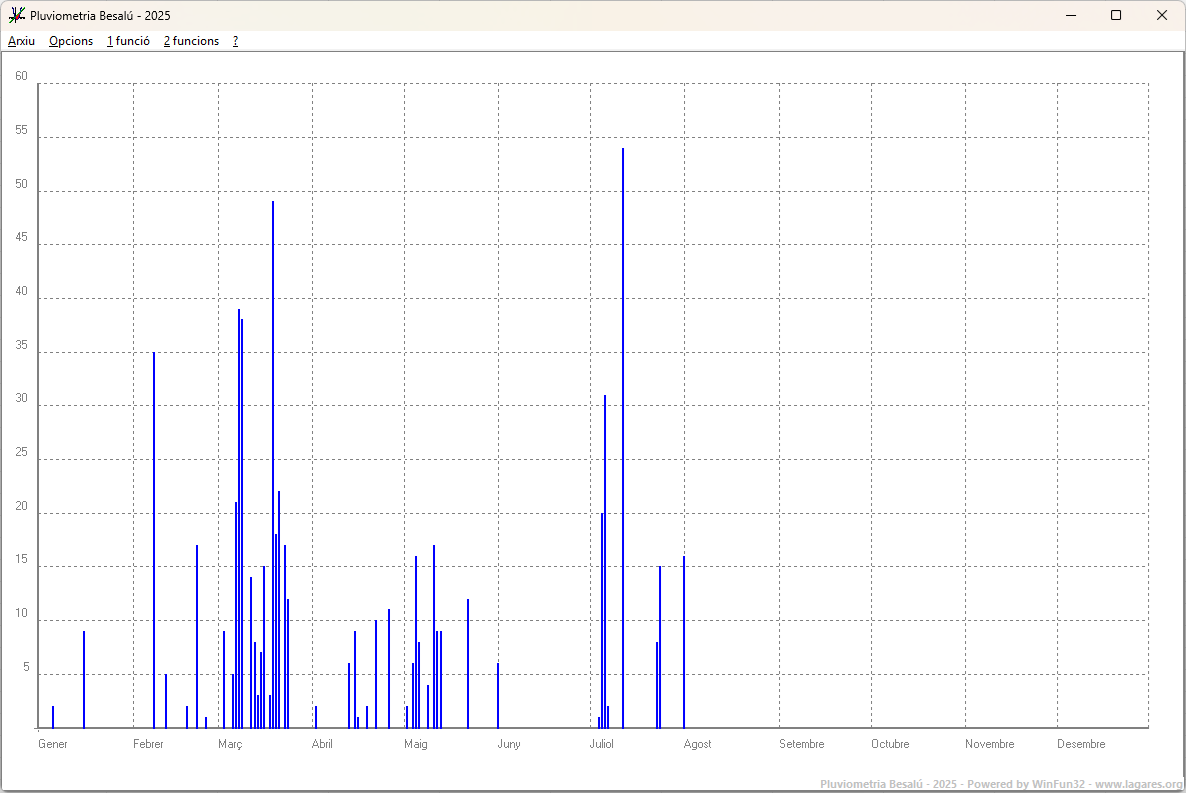Screen dimensions: 1186x793
Task: Open the 2 funcions menu
Action: pos(191,41)
